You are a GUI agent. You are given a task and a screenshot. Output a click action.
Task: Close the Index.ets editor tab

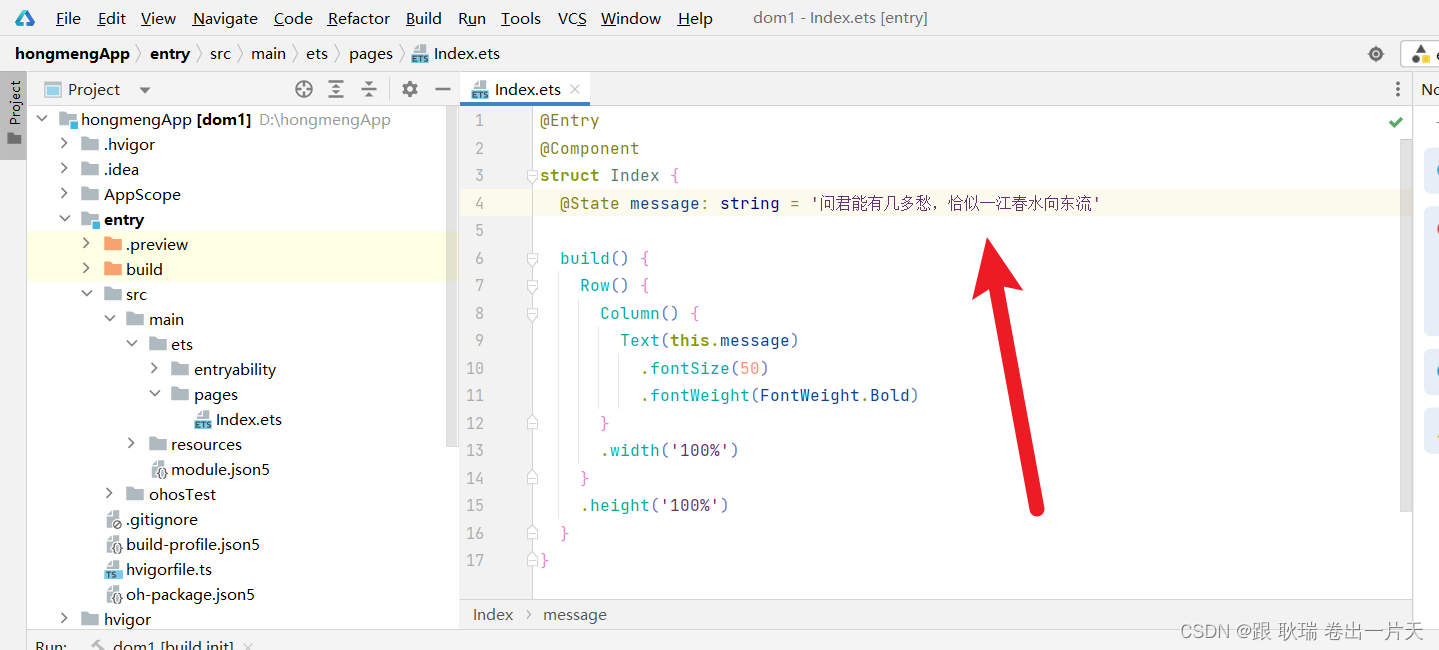[575, 89]
